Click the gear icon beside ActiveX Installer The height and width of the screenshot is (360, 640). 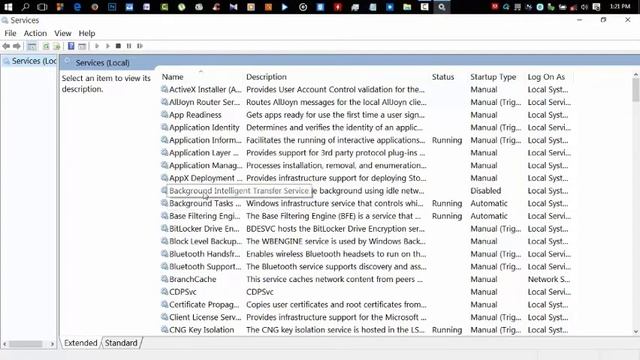(x=164, y=89)
